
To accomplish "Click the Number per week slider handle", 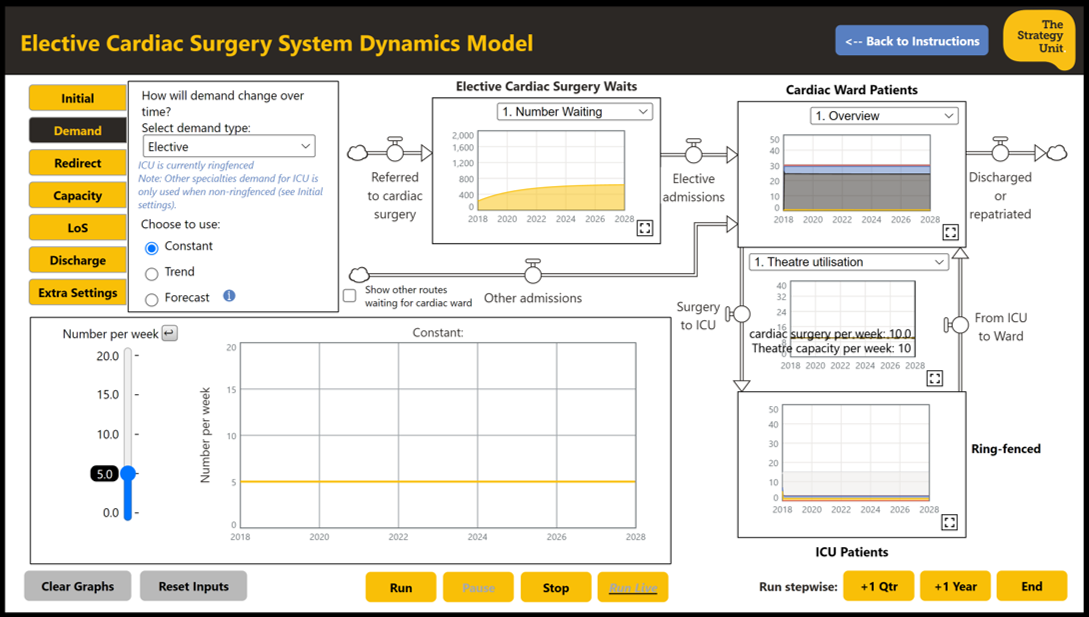I will point(128,474).
